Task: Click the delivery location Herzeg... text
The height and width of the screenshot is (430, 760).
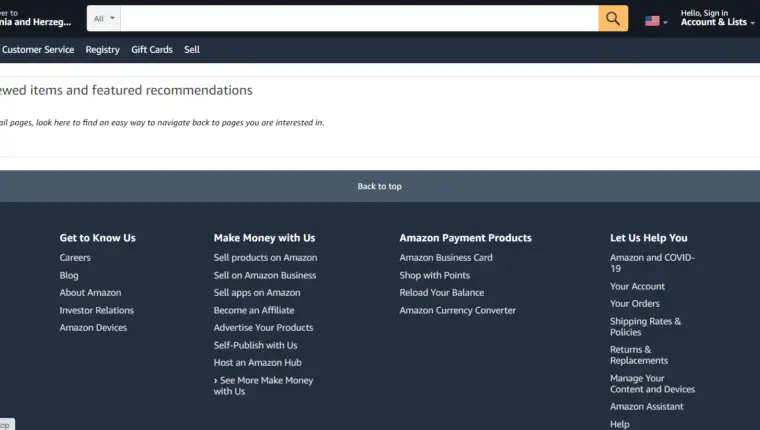Action: [35, 22]
